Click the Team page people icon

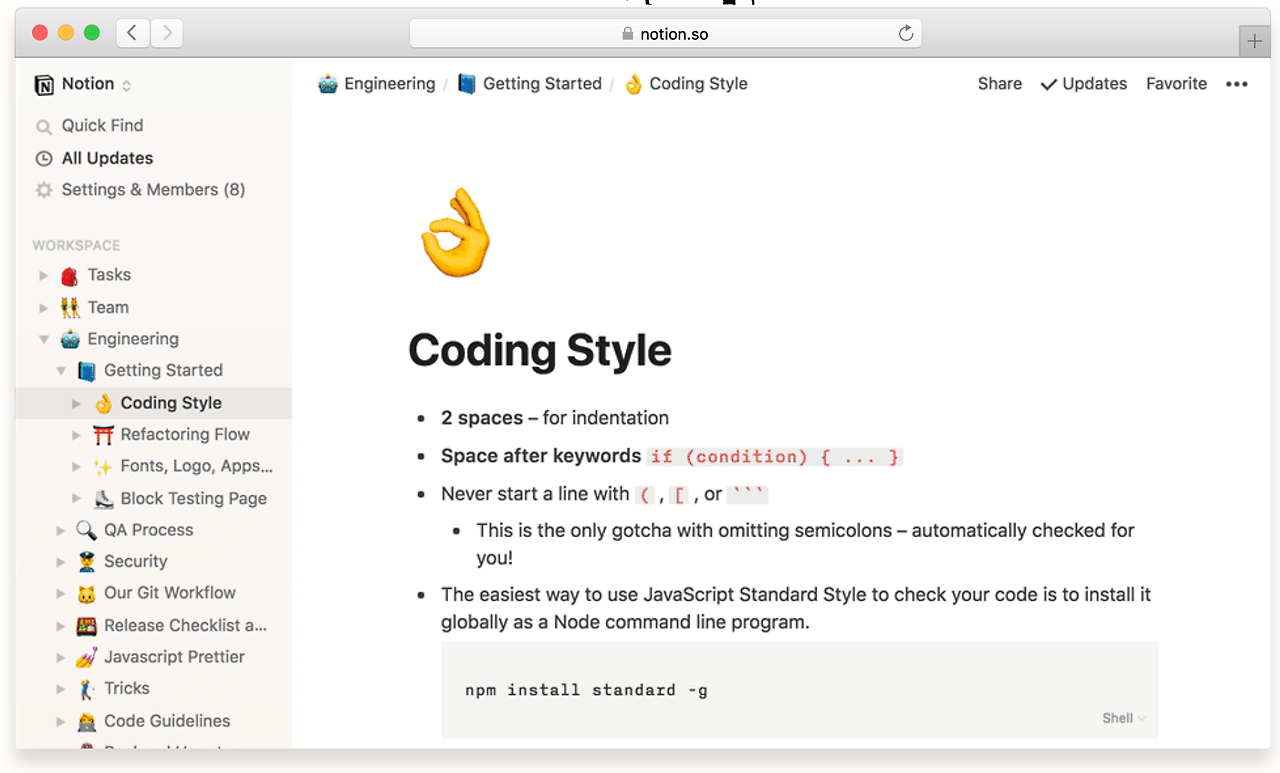[70, 308]
